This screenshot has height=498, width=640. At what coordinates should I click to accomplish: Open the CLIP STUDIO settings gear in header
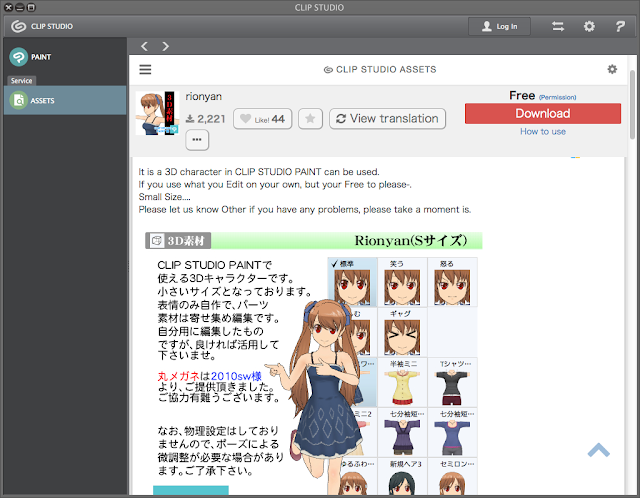(589, 27)
